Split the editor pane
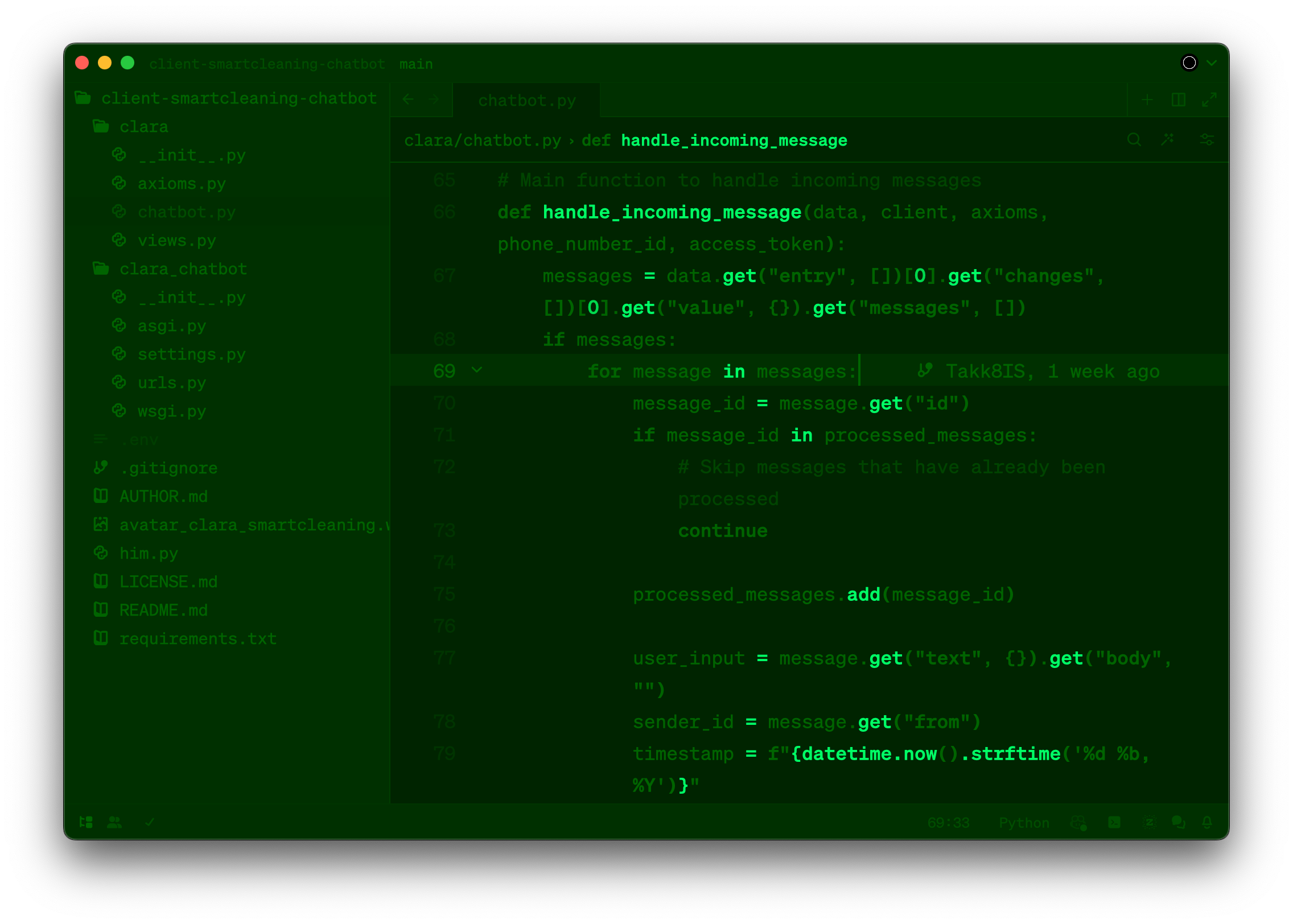Image resolution: width=1293 pixels, height=924 pixels. click(1179, 100)
